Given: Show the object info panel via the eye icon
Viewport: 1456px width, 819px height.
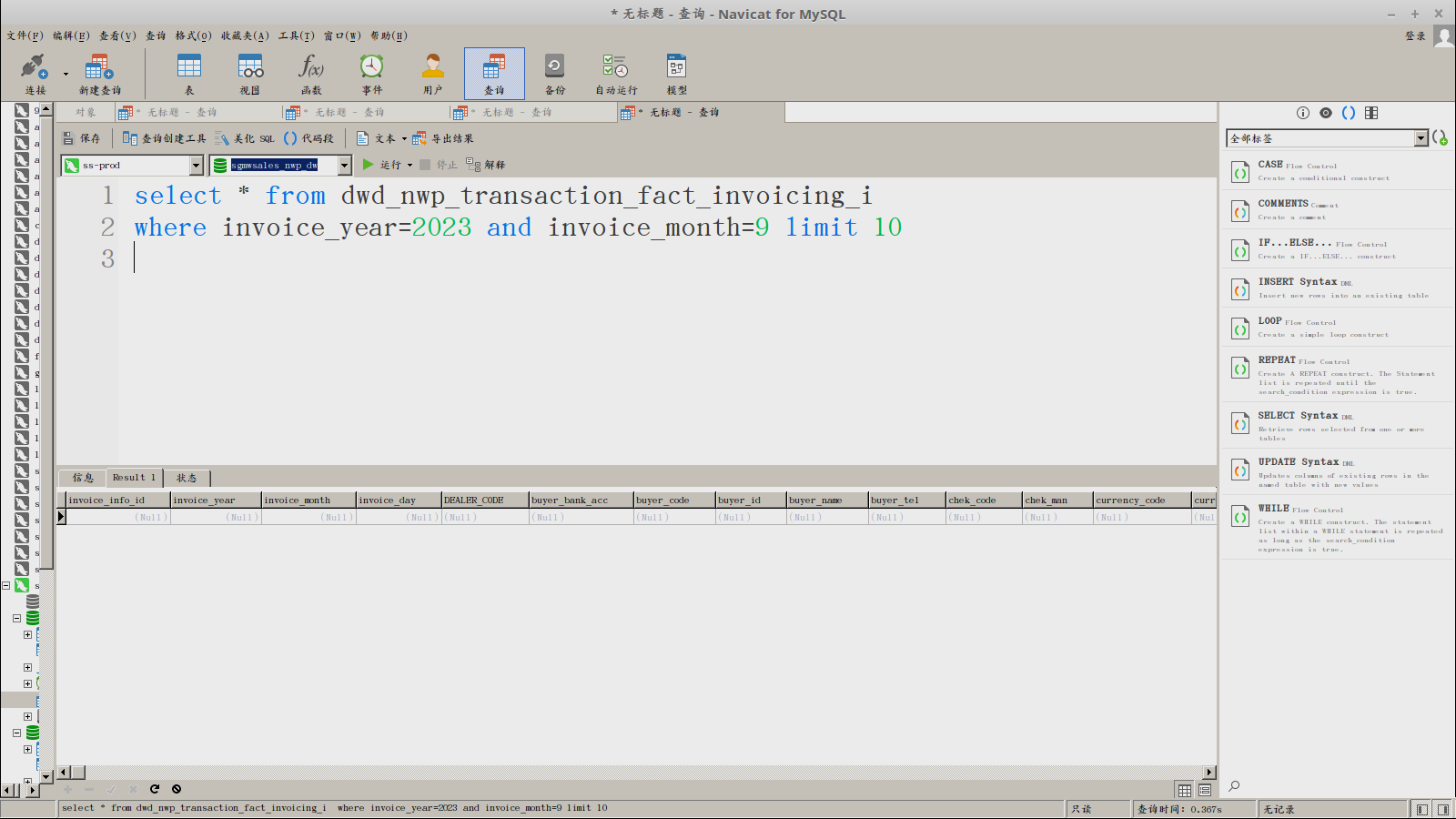Looking at the screenshot, I should (1326, 113).
